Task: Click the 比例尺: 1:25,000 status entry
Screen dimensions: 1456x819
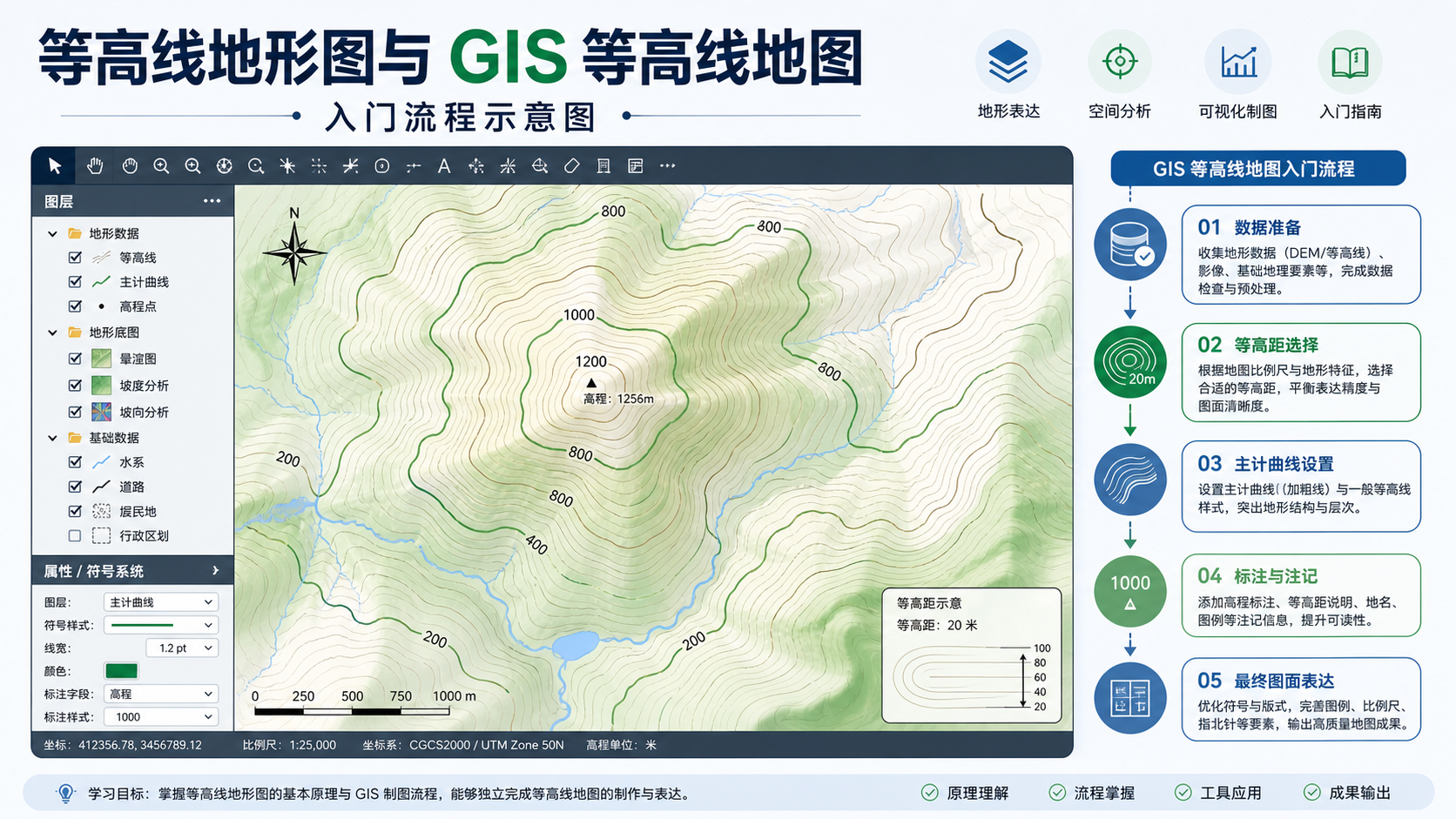Action: (x=289, y=745)
